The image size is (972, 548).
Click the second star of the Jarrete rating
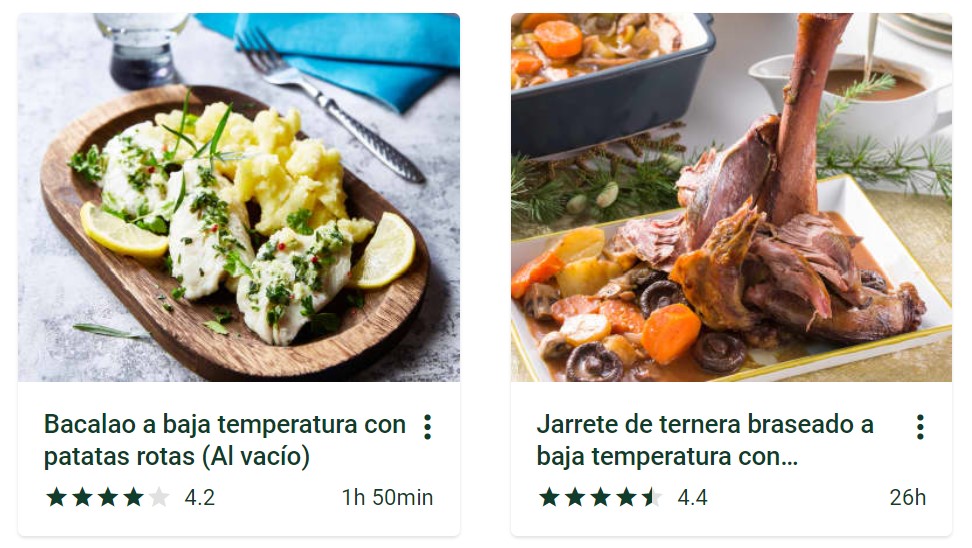(x=575, y=497)
